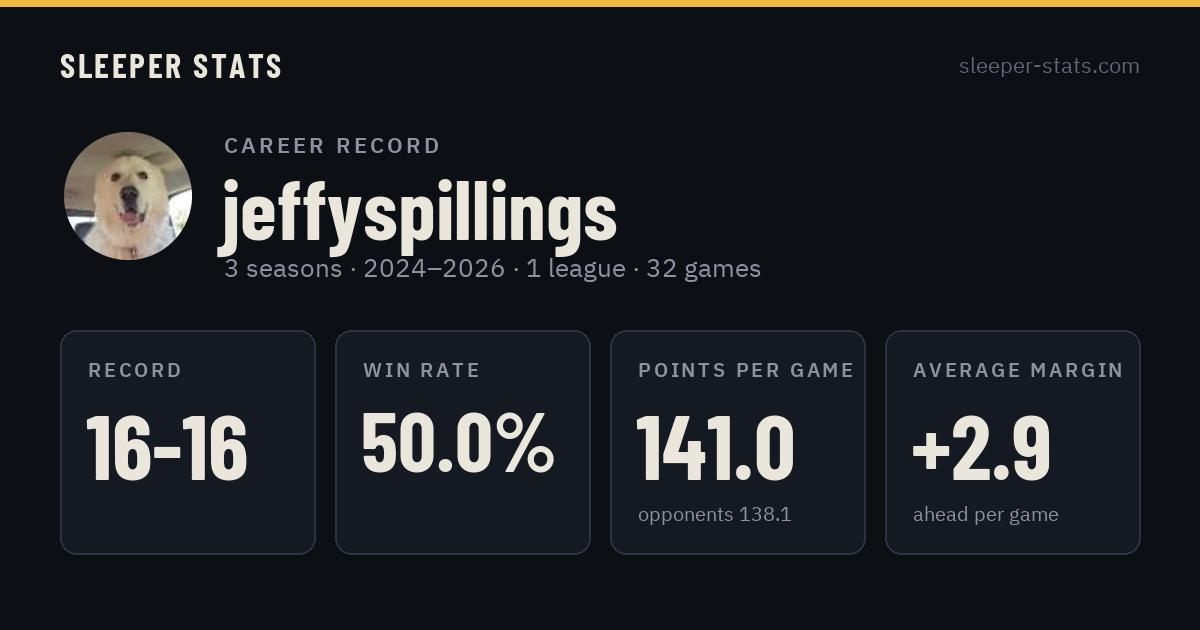
Task: Click the ahead per game caption
Action: point(985,516)
